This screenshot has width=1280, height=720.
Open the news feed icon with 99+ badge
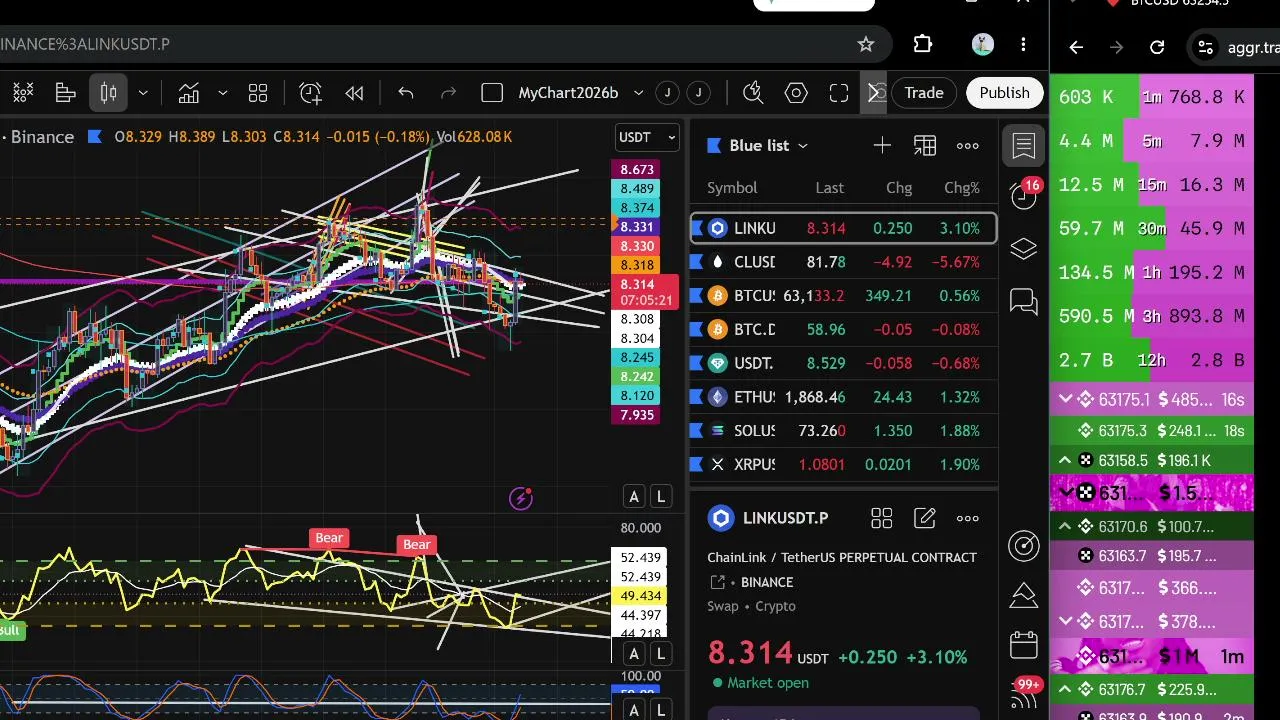[1024, 695]
